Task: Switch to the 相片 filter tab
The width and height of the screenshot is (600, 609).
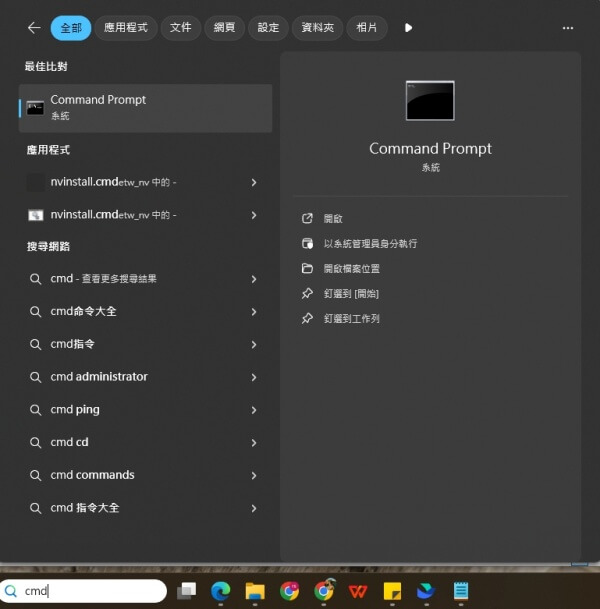Action: point(367,28)
